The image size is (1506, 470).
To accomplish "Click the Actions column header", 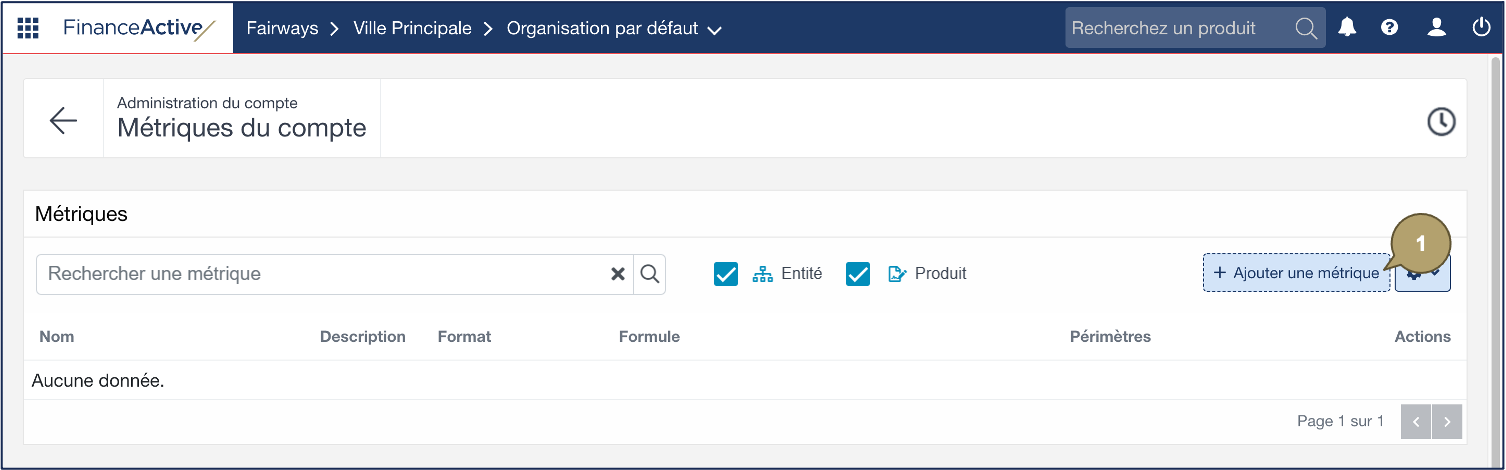I will pos(1423,337).
